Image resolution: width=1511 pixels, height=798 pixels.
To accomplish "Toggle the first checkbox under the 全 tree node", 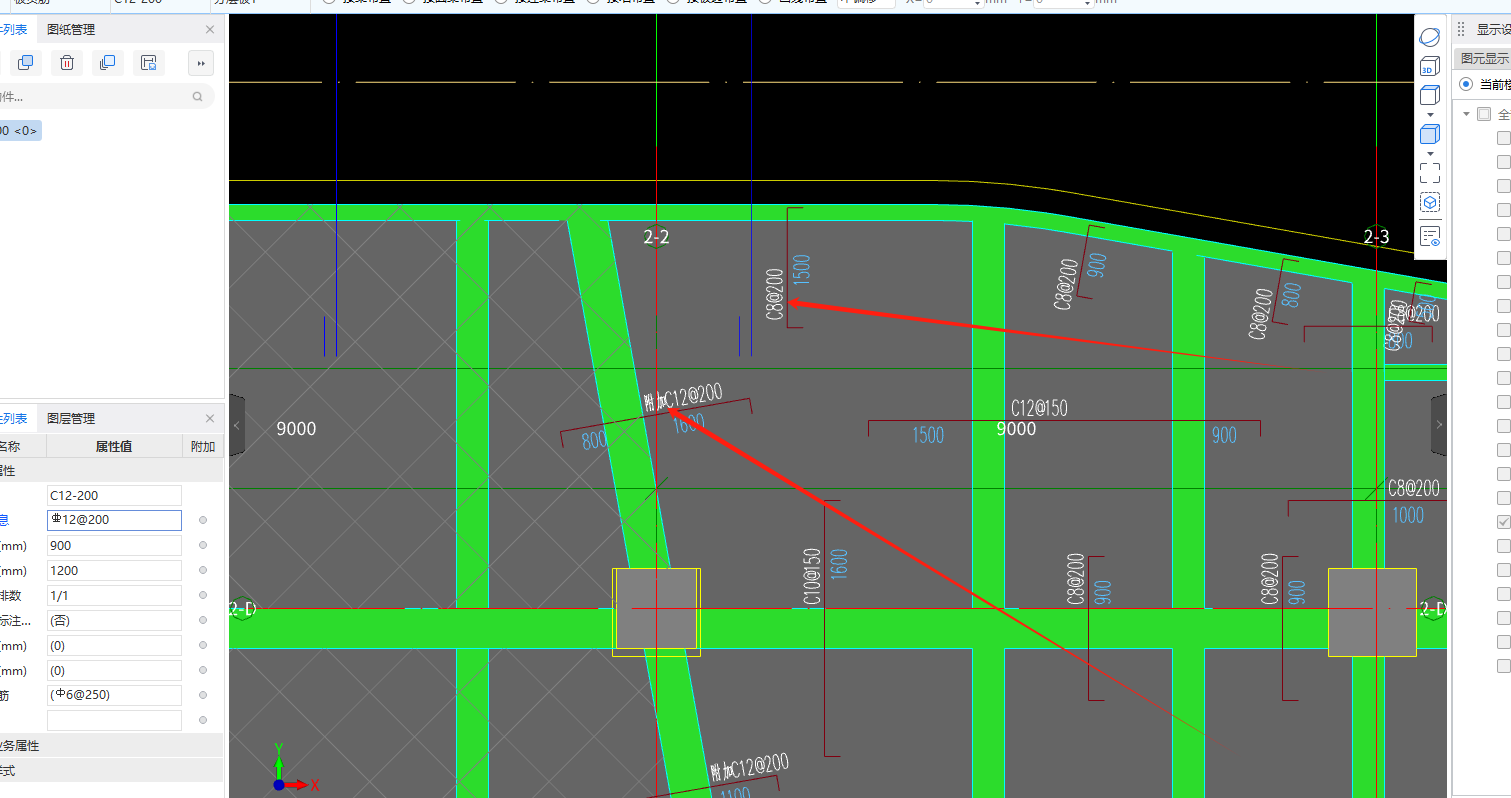I will (x=1503, y=138).
